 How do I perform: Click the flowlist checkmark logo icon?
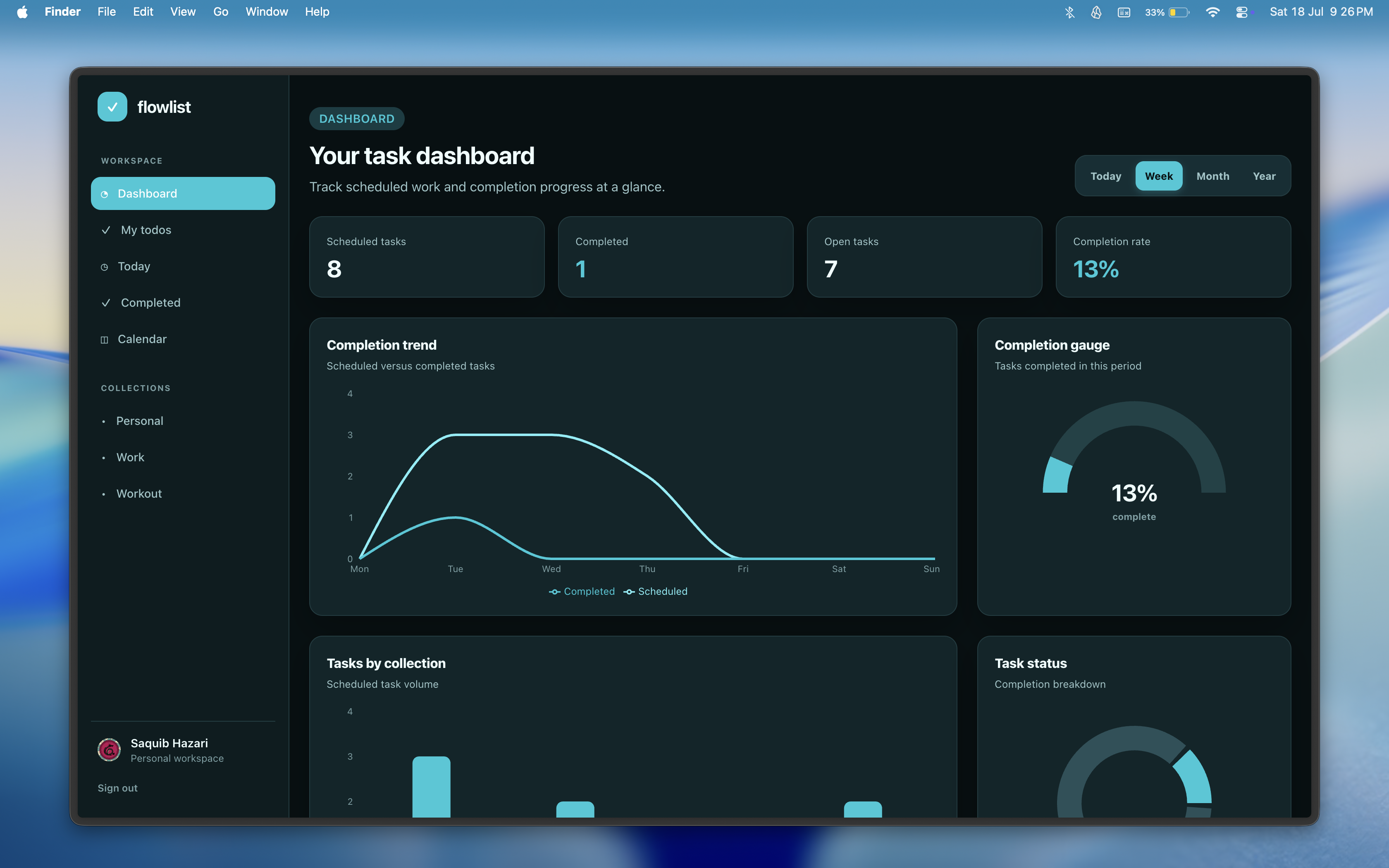click(x=112, y=107)
